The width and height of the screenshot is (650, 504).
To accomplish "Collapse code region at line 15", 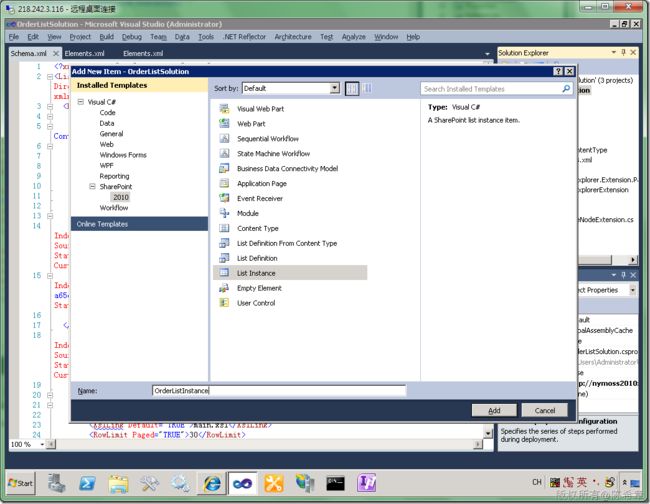I will (50, 276).
